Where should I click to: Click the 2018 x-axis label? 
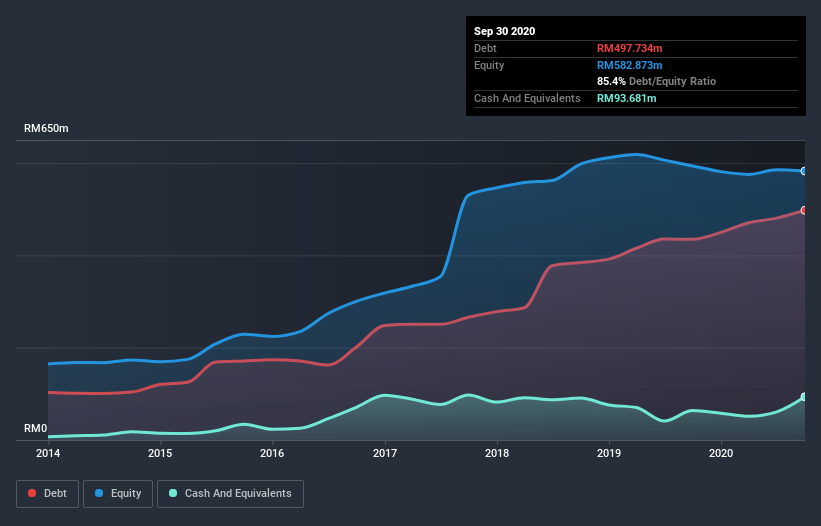click(x=497, y=453)
